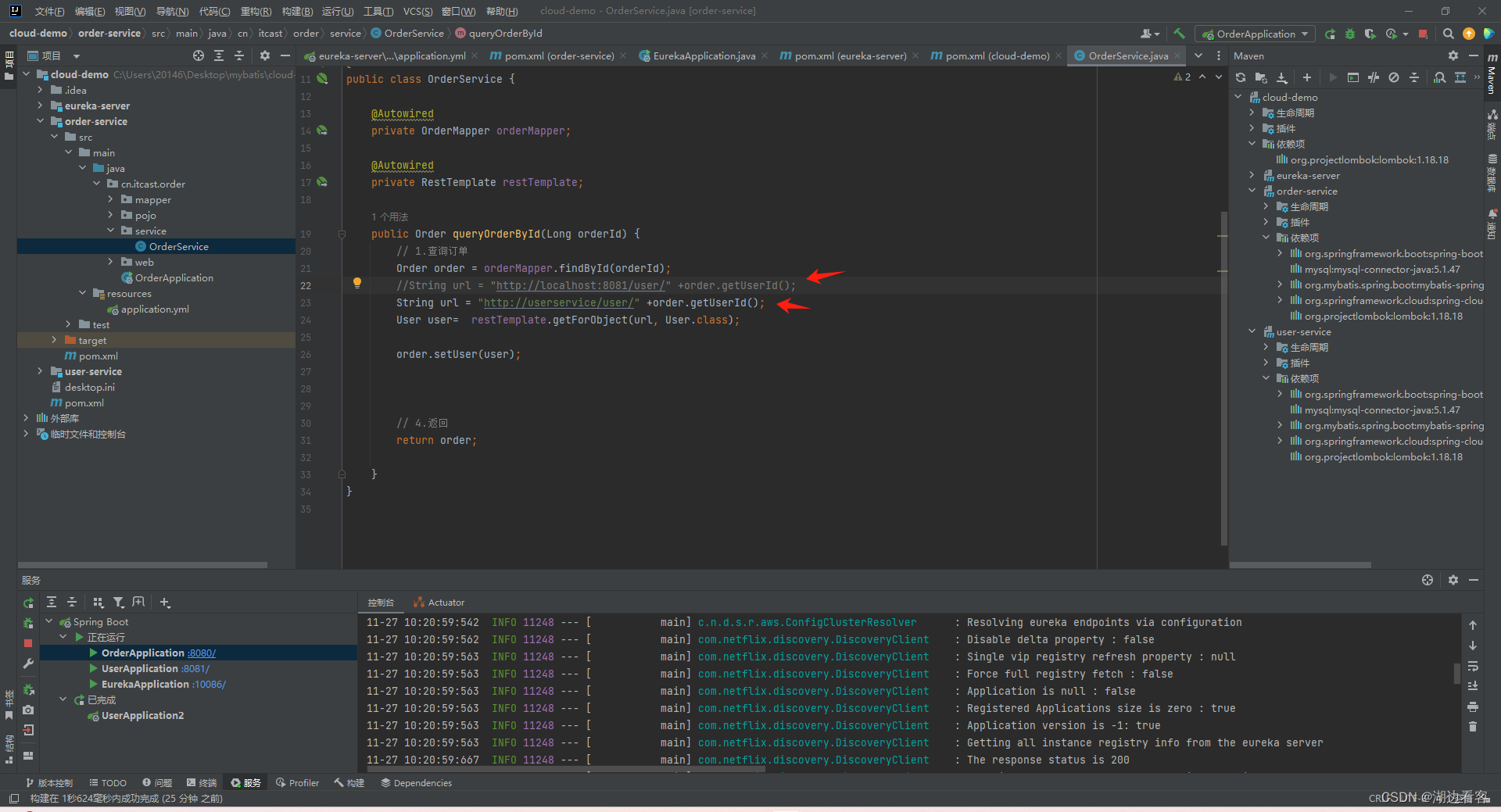Viewport: 1501px width, 812px height.
Task: Click the editor vertical scrollbar
Action: click(1223, 377)
